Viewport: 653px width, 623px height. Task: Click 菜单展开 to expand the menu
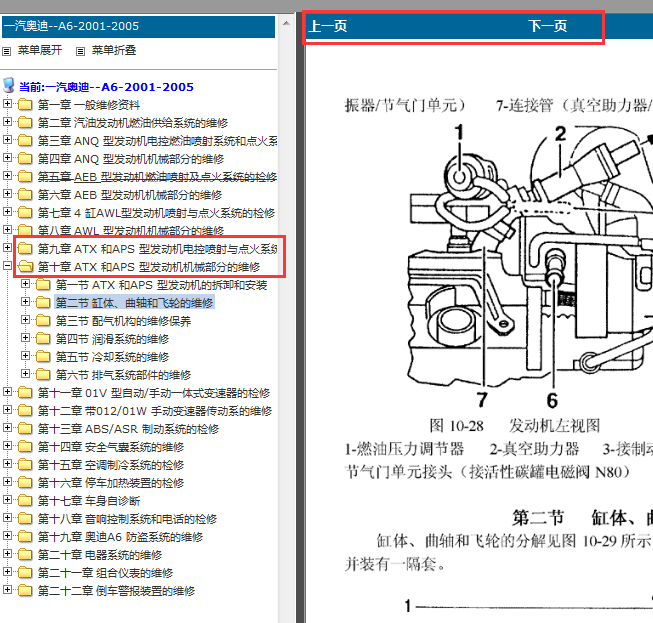(x=40, y=50)
